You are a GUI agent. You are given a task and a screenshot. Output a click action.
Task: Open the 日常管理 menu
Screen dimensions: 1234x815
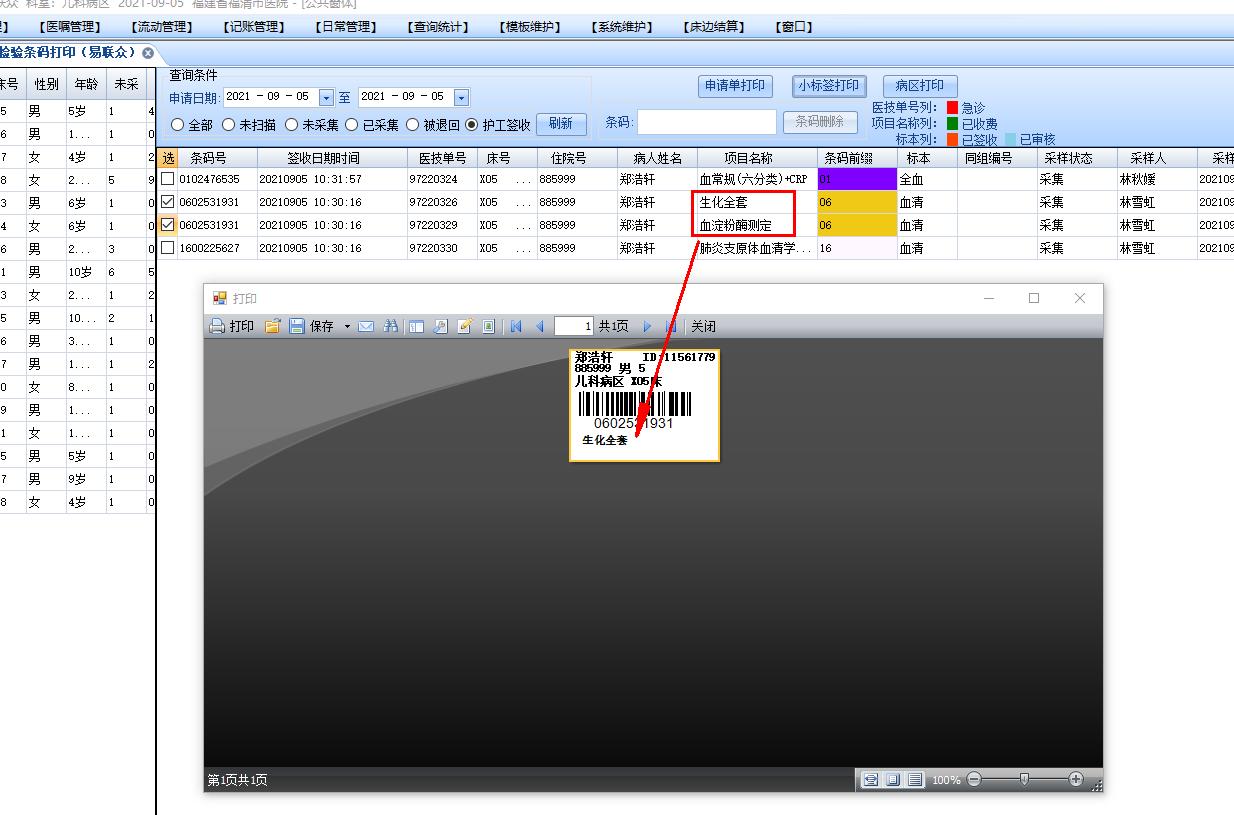(345, 27)
